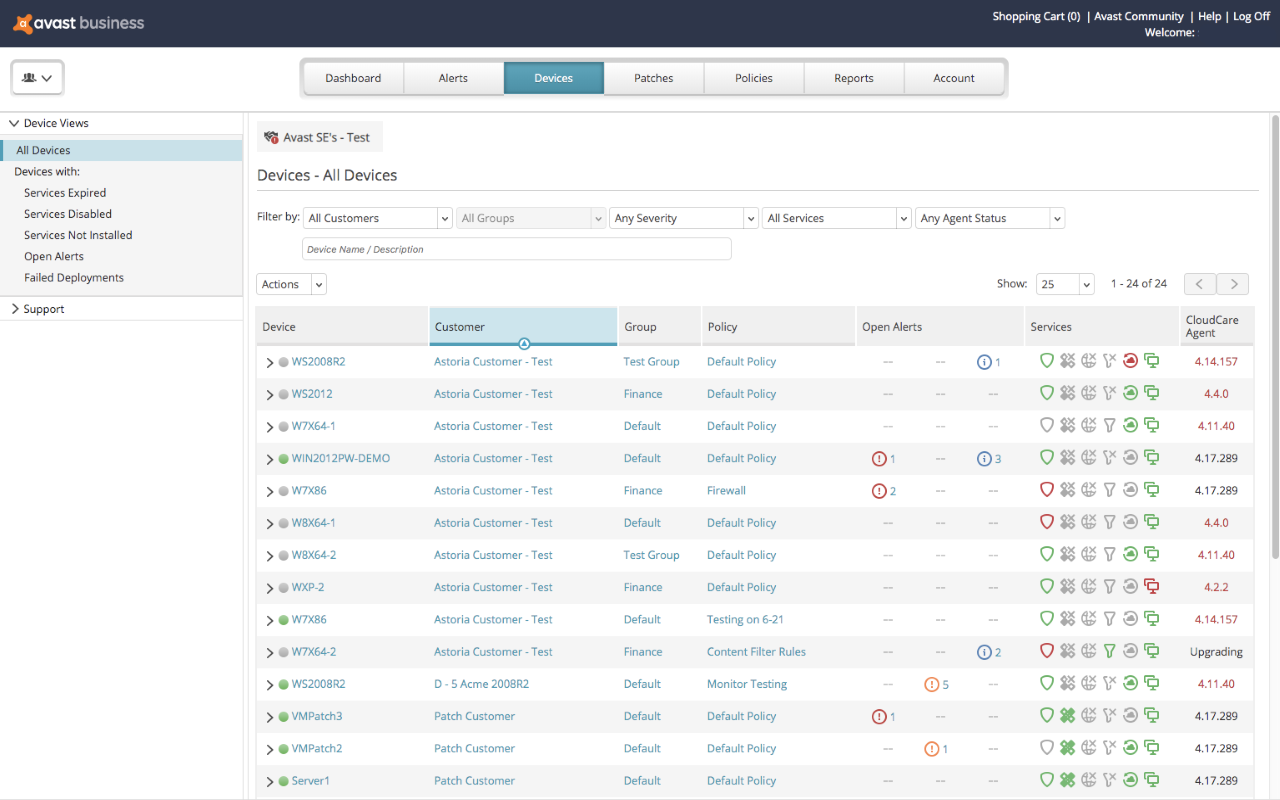Open the info alert icon in WS2008R2 Test Group row

tap(984, 361)
